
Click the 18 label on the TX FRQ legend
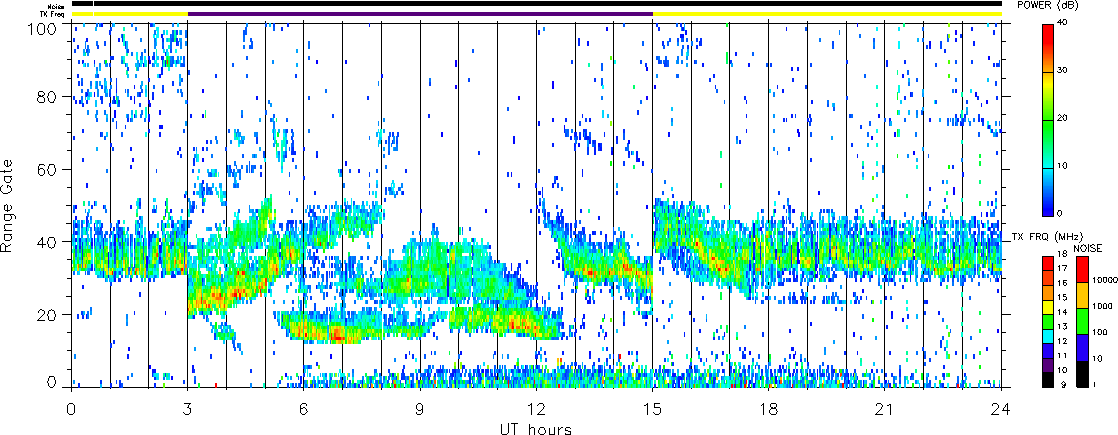point(1062,255)
